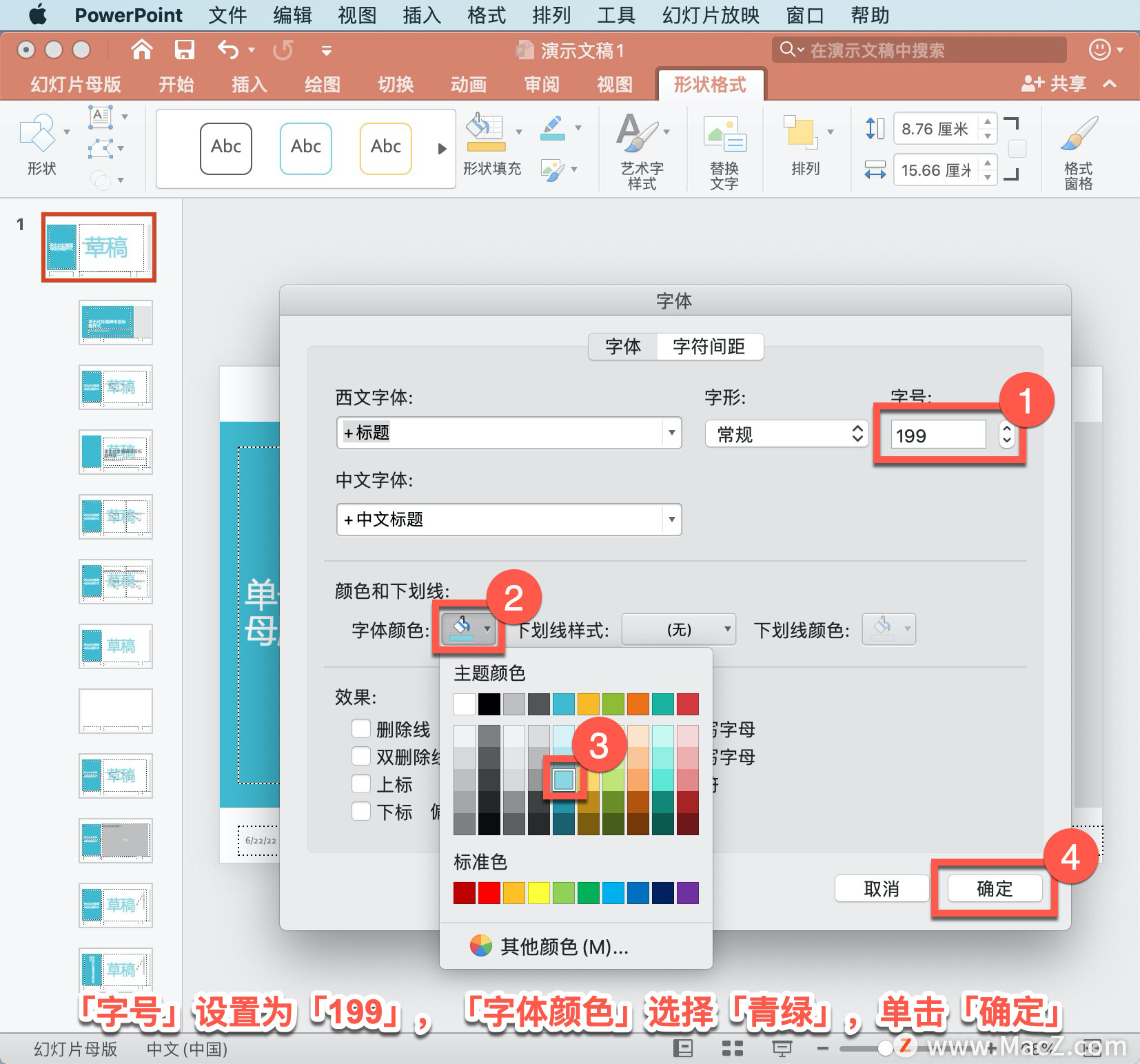The width and height of the screenshot is (1140, 1064).
Task: Click the Save icon in title bar
Action: tap(184, 50)
